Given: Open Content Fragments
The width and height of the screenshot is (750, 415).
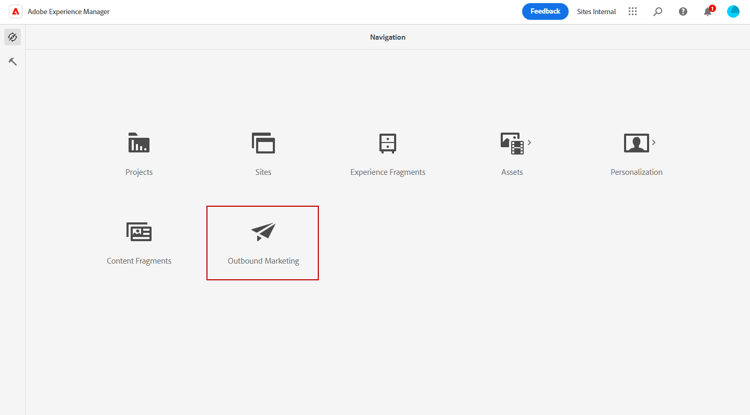Looking at the screenshot, I should tap(139, 232).
